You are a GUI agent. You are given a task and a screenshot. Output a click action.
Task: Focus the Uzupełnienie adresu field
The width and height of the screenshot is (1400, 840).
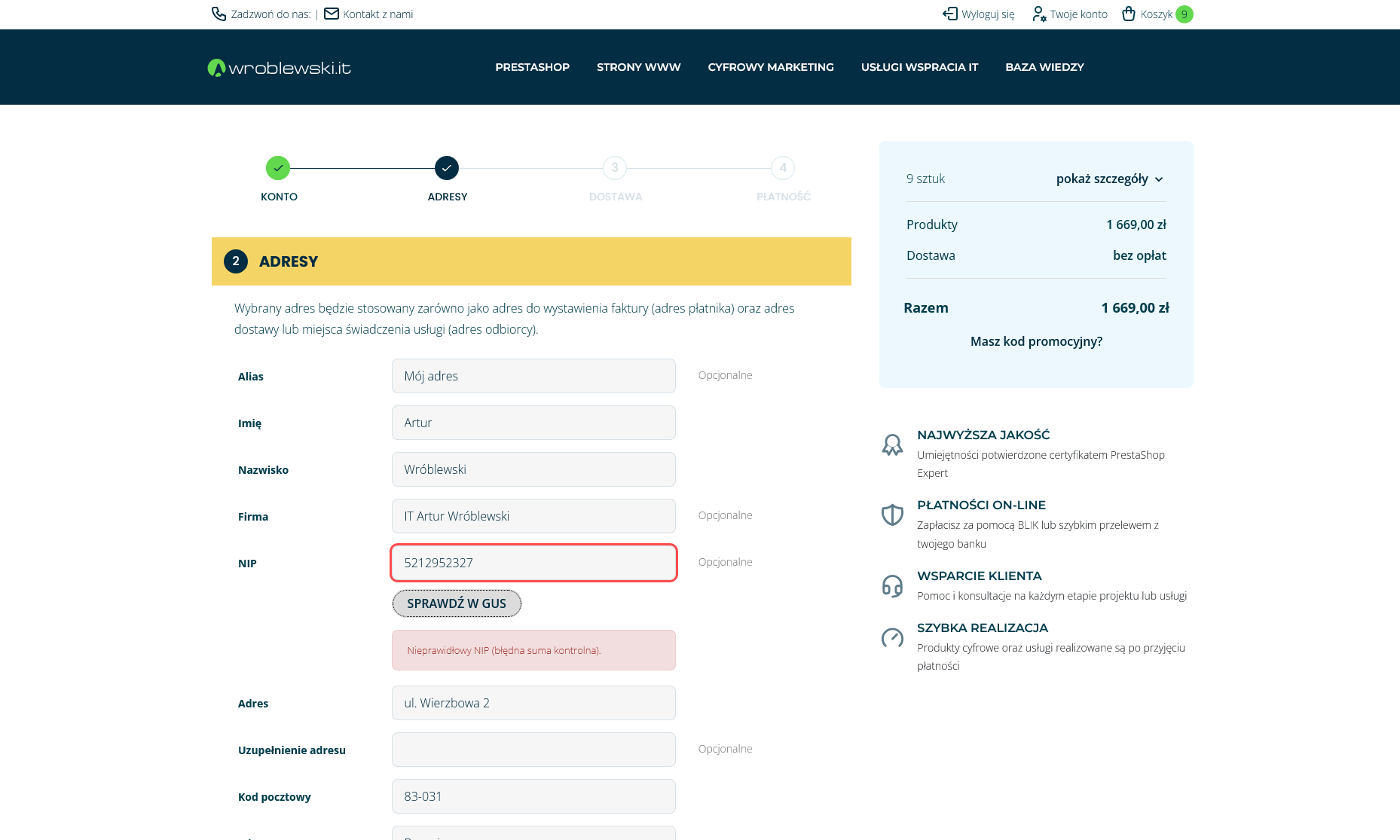tap(533, 750)
